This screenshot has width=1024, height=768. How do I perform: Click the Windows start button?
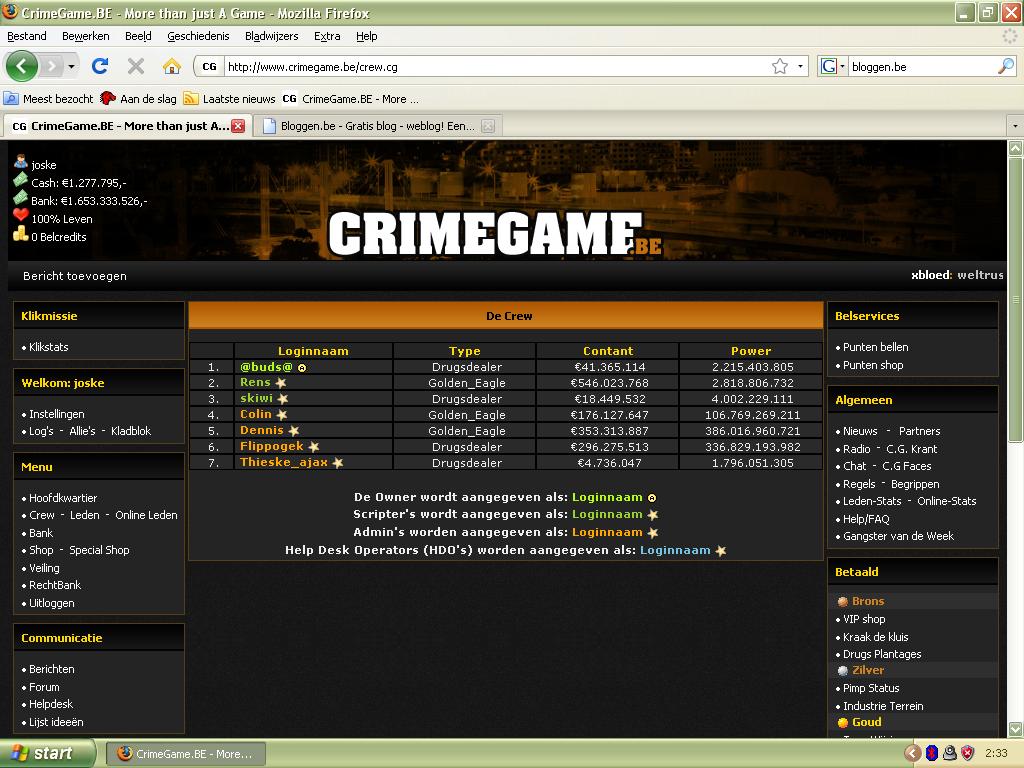[47, 753]
